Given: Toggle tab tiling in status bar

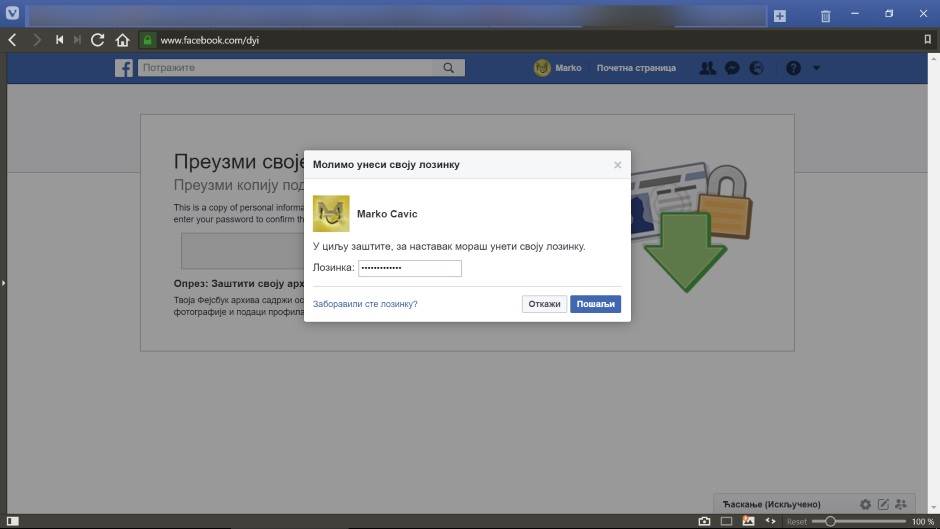Looking at the screenshot, I should coord(727,521).
